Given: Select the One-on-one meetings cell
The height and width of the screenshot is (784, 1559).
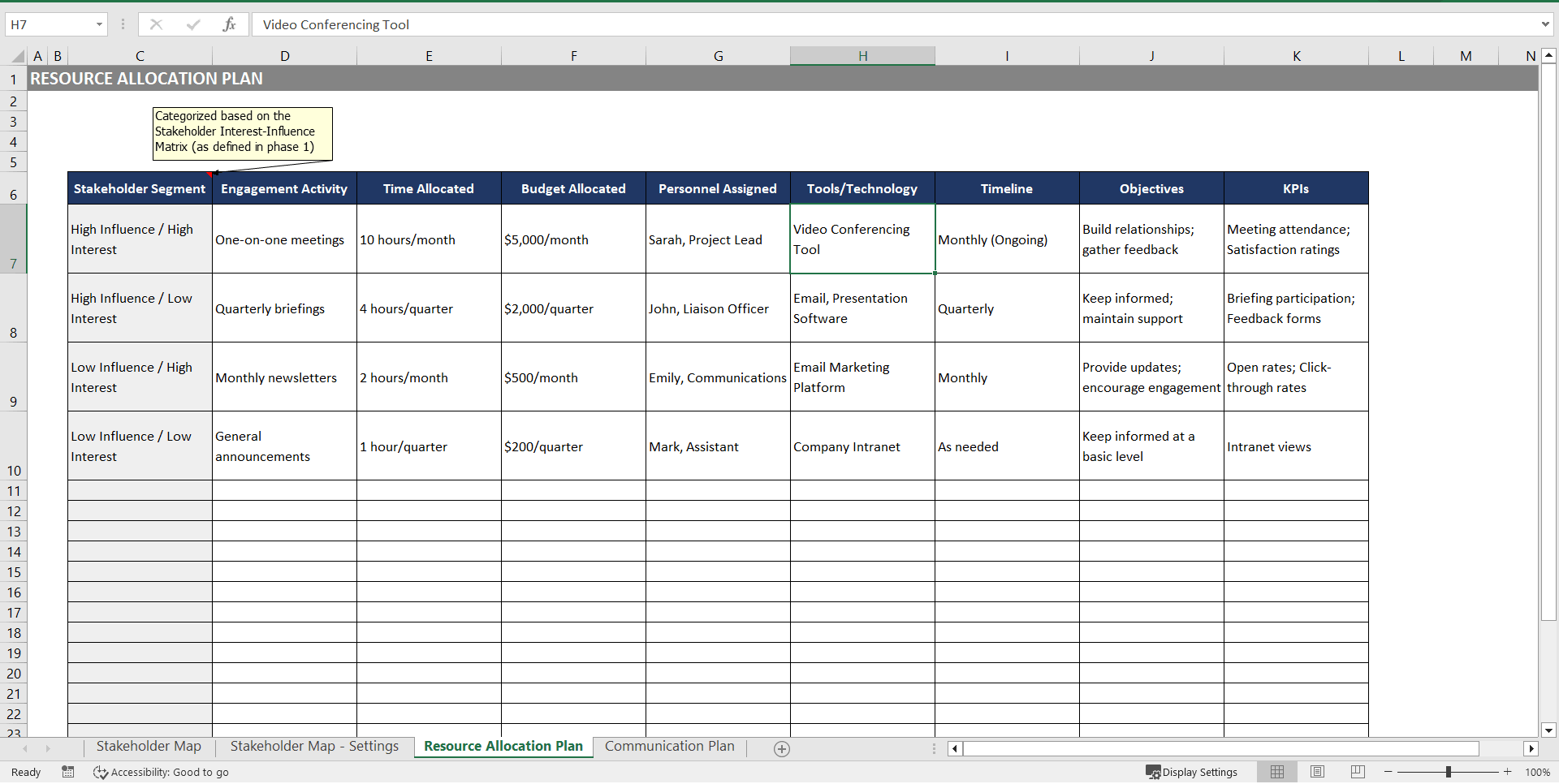Looking at the screenshot, I should coord(284,239).
